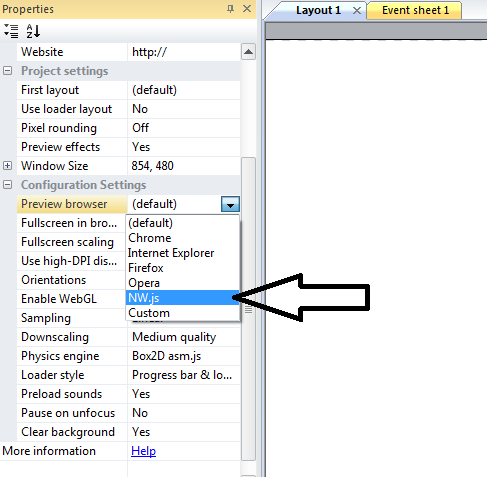Viewport: 487px width, 477px height.
Task: Collapse the Configuration Settings section
Action: point(8,185)
